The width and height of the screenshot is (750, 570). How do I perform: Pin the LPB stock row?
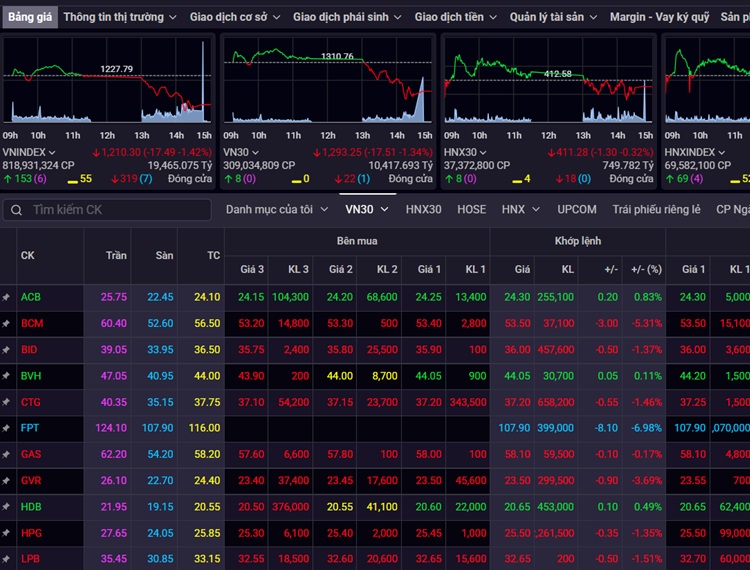(x=6, y=559)
